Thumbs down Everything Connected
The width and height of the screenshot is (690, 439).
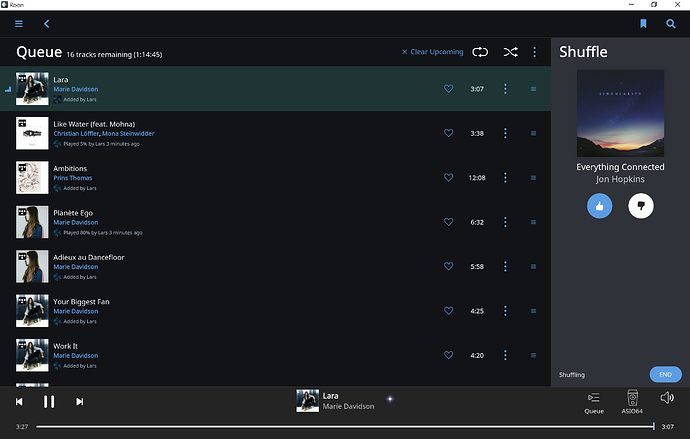(641, 206)
